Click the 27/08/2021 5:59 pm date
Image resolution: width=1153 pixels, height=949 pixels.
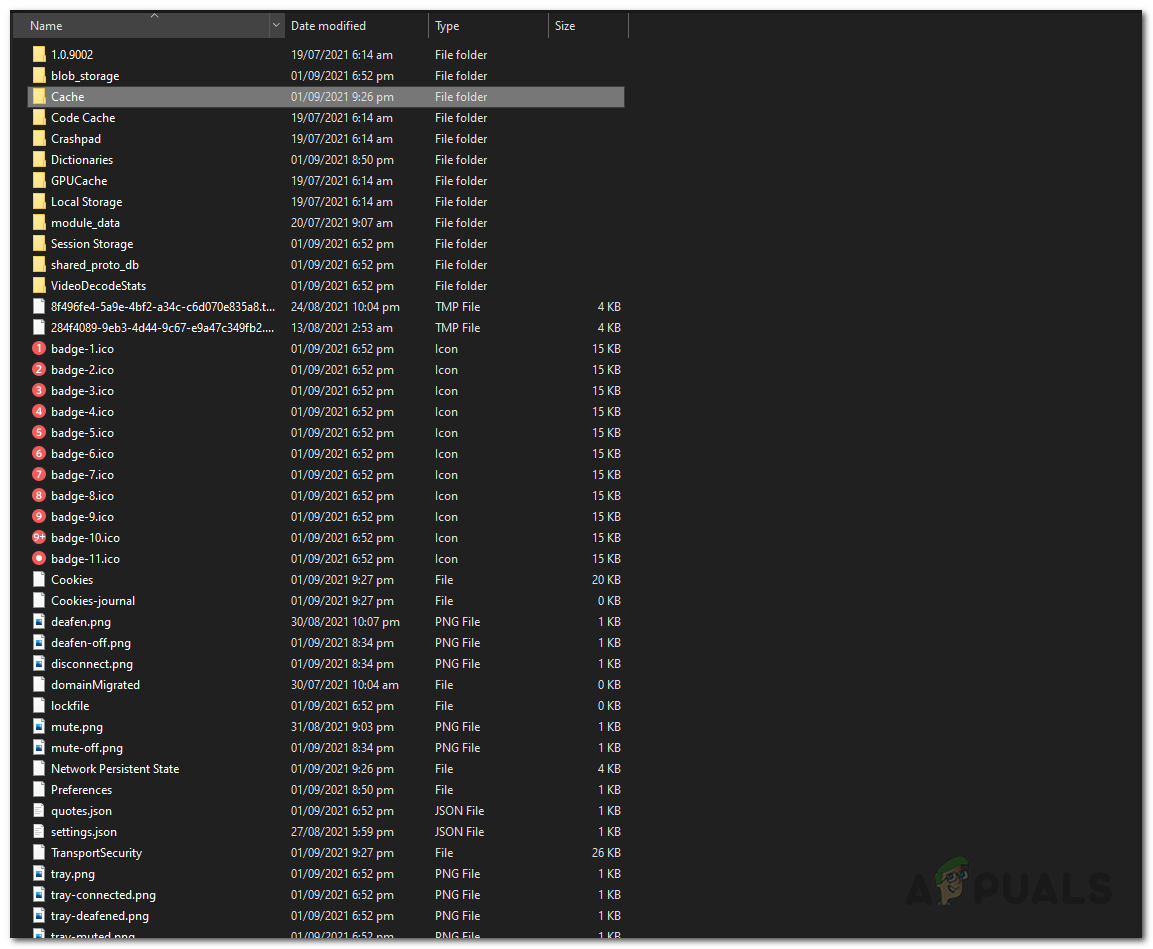pos(342,832)
